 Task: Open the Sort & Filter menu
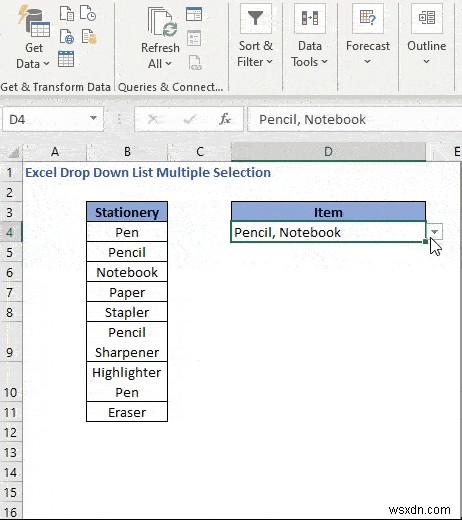(255, 37)
